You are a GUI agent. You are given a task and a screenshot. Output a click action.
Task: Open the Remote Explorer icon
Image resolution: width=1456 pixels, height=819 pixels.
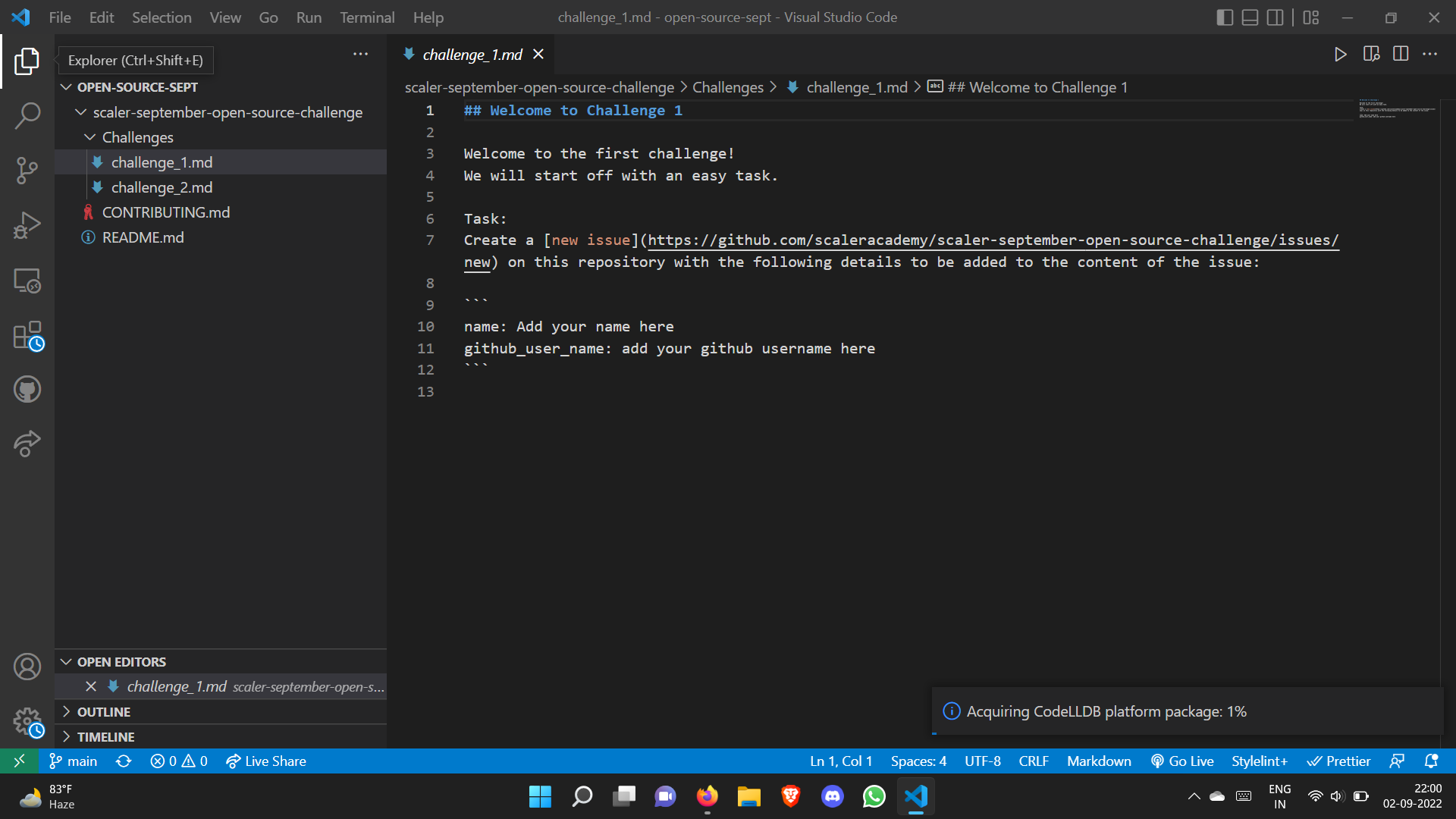pos(27,281)
